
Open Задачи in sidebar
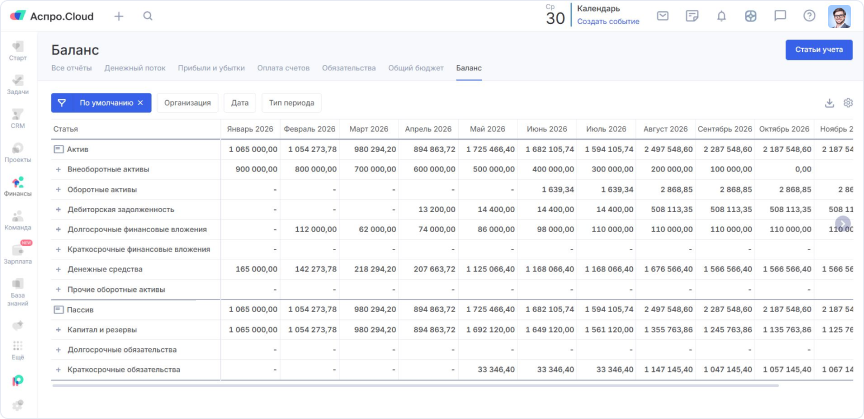tap(18, 85)
